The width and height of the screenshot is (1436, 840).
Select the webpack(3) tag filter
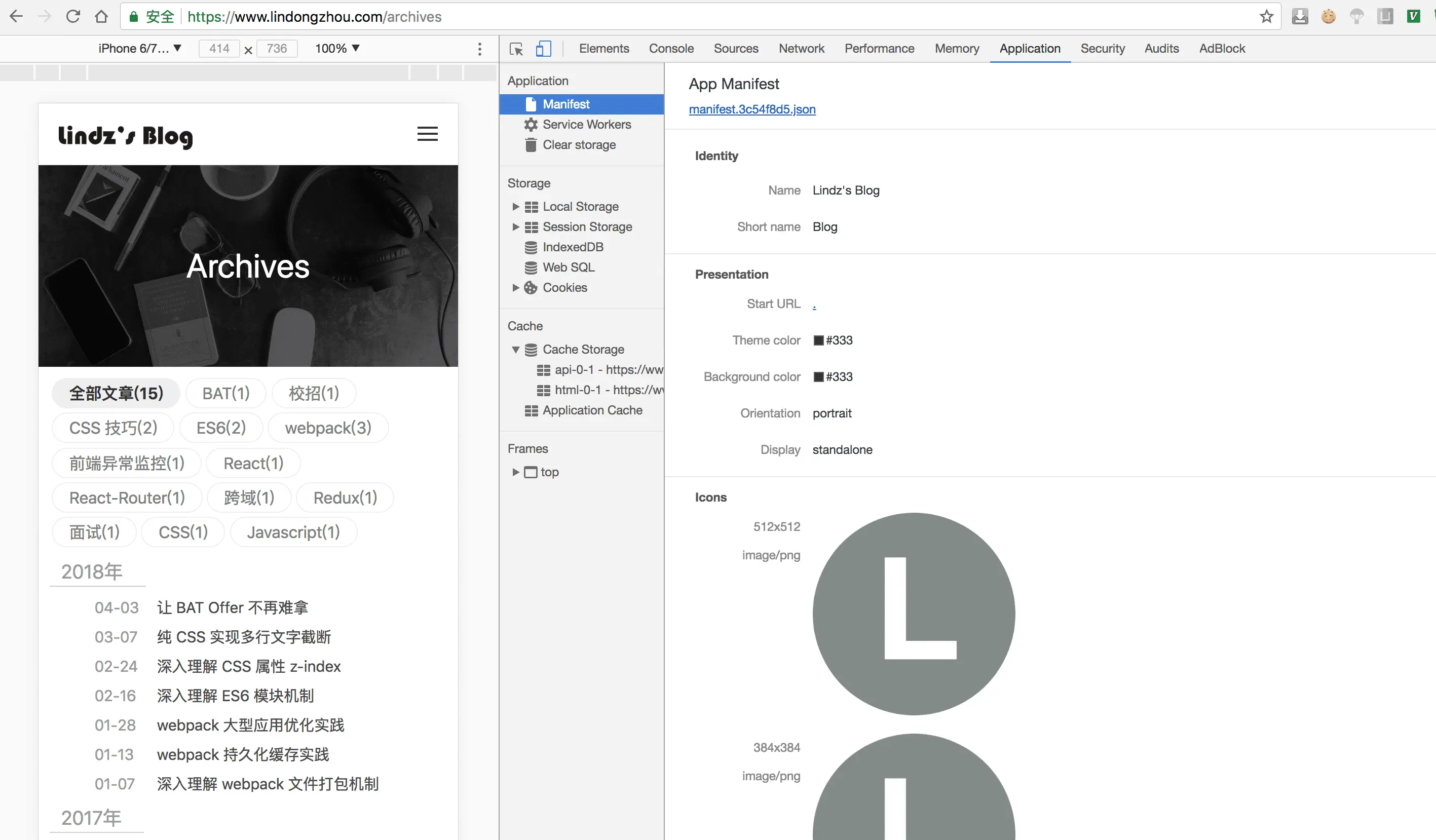click(328, 428)
